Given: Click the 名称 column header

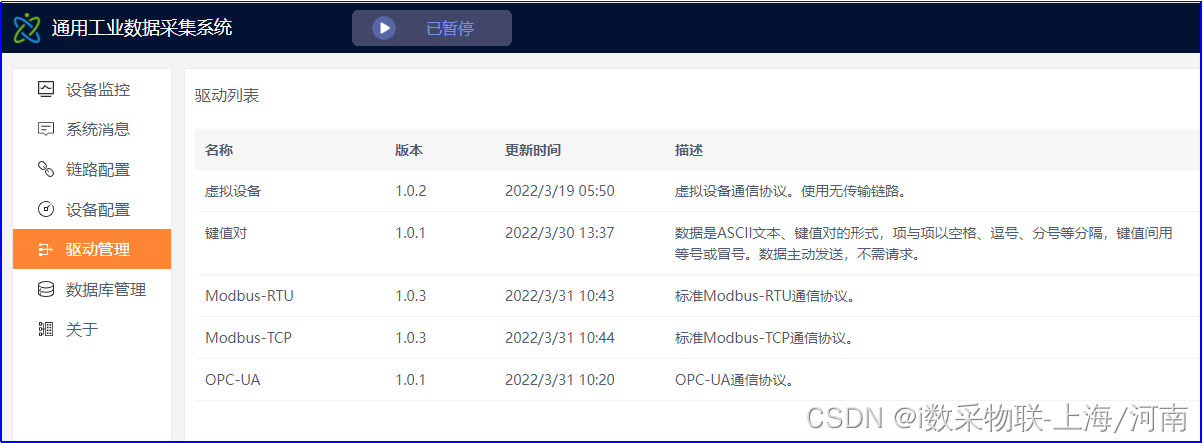Looking at the screenshot, I should (219, 150).
